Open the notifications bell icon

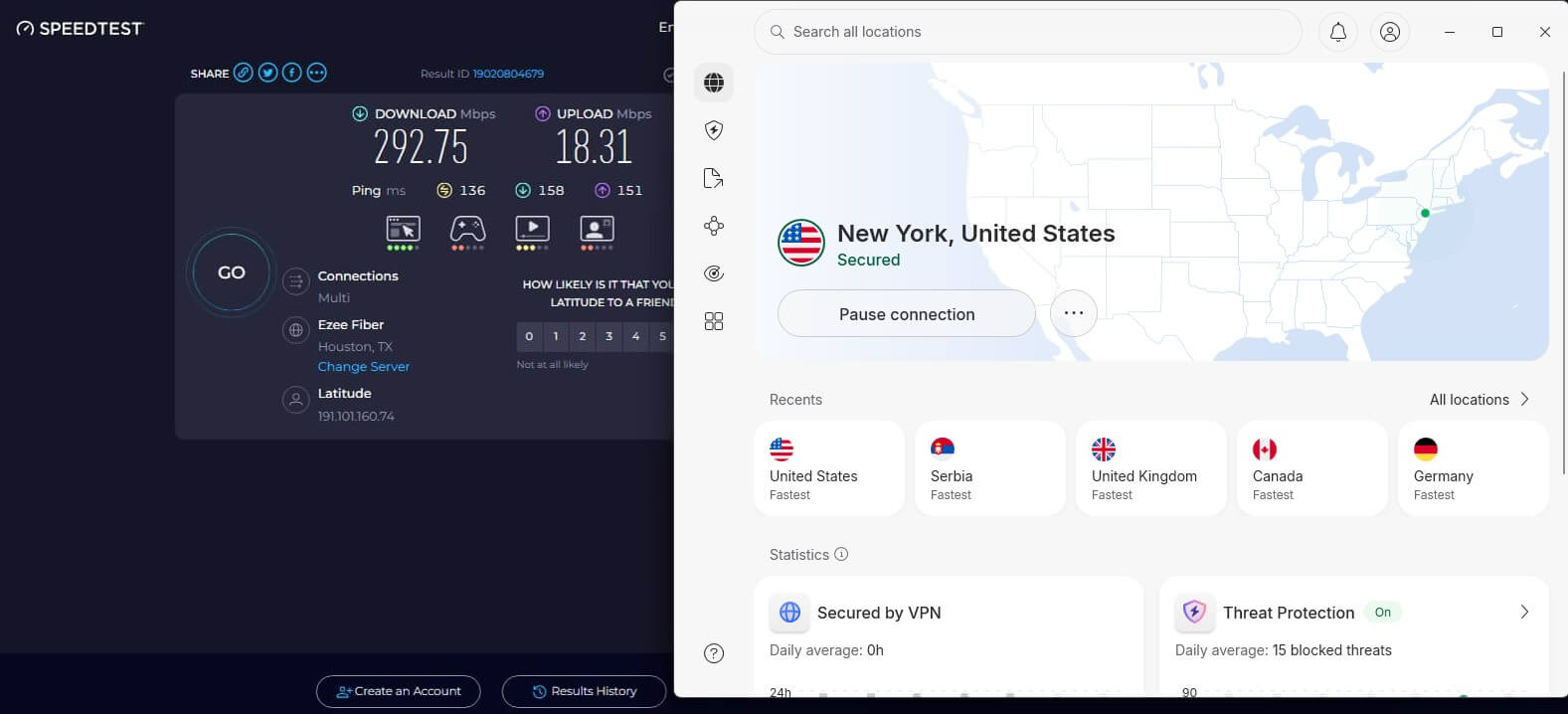tap(1338, 32)
